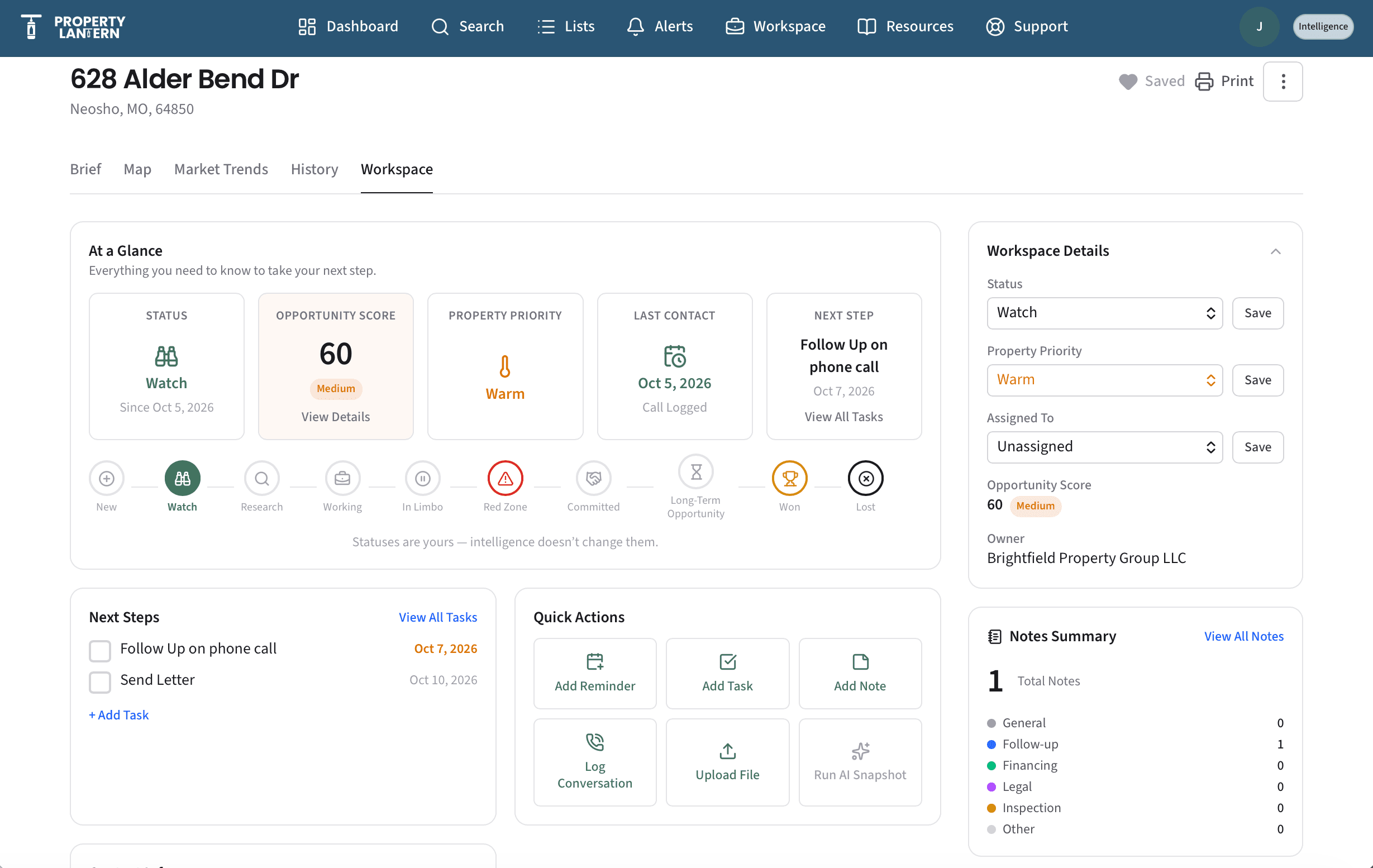Image resolution: width=1373 pixels, height=868 pixels.
Task: Switch to the Brief tab
Action: coord(85,169)
